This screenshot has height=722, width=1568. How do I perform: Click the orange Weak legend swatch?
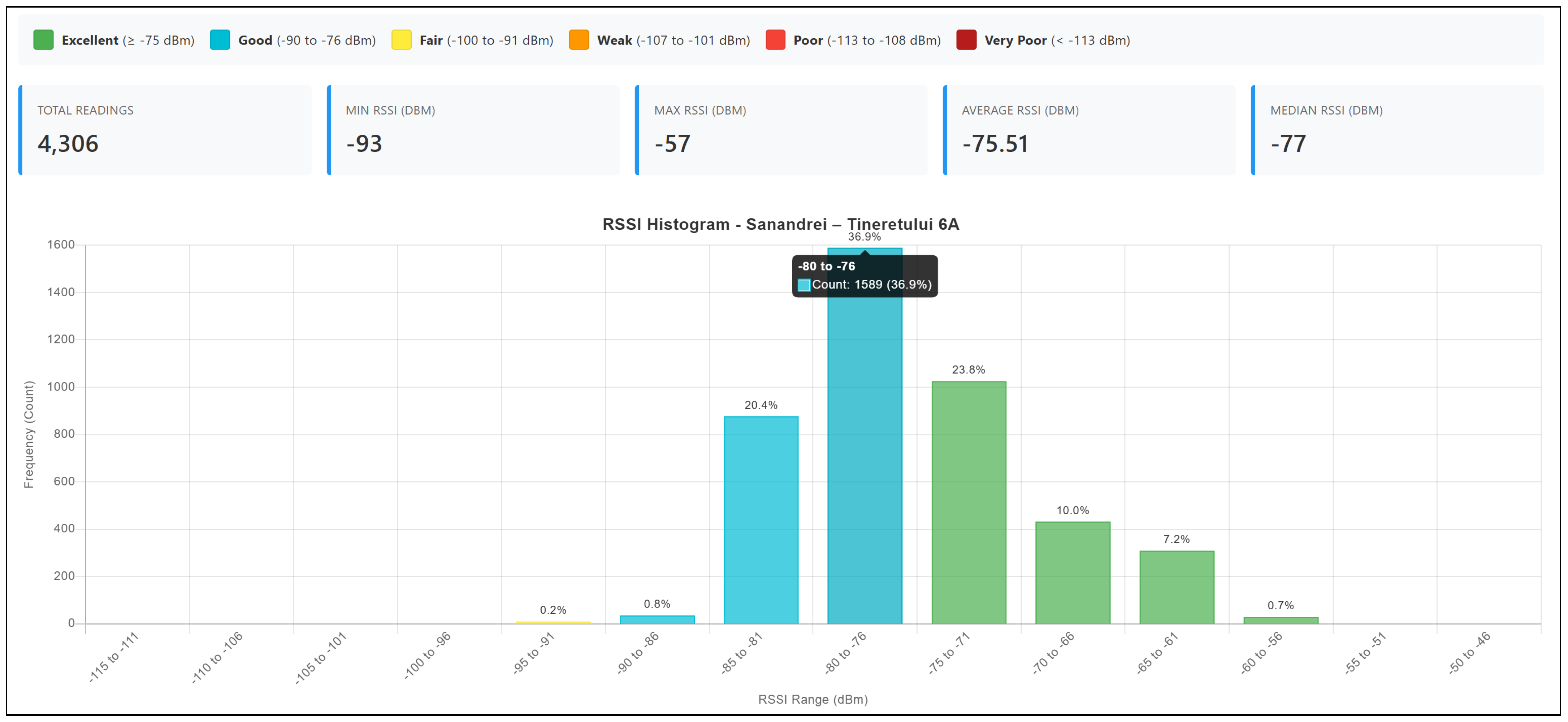tap(579, 40)
